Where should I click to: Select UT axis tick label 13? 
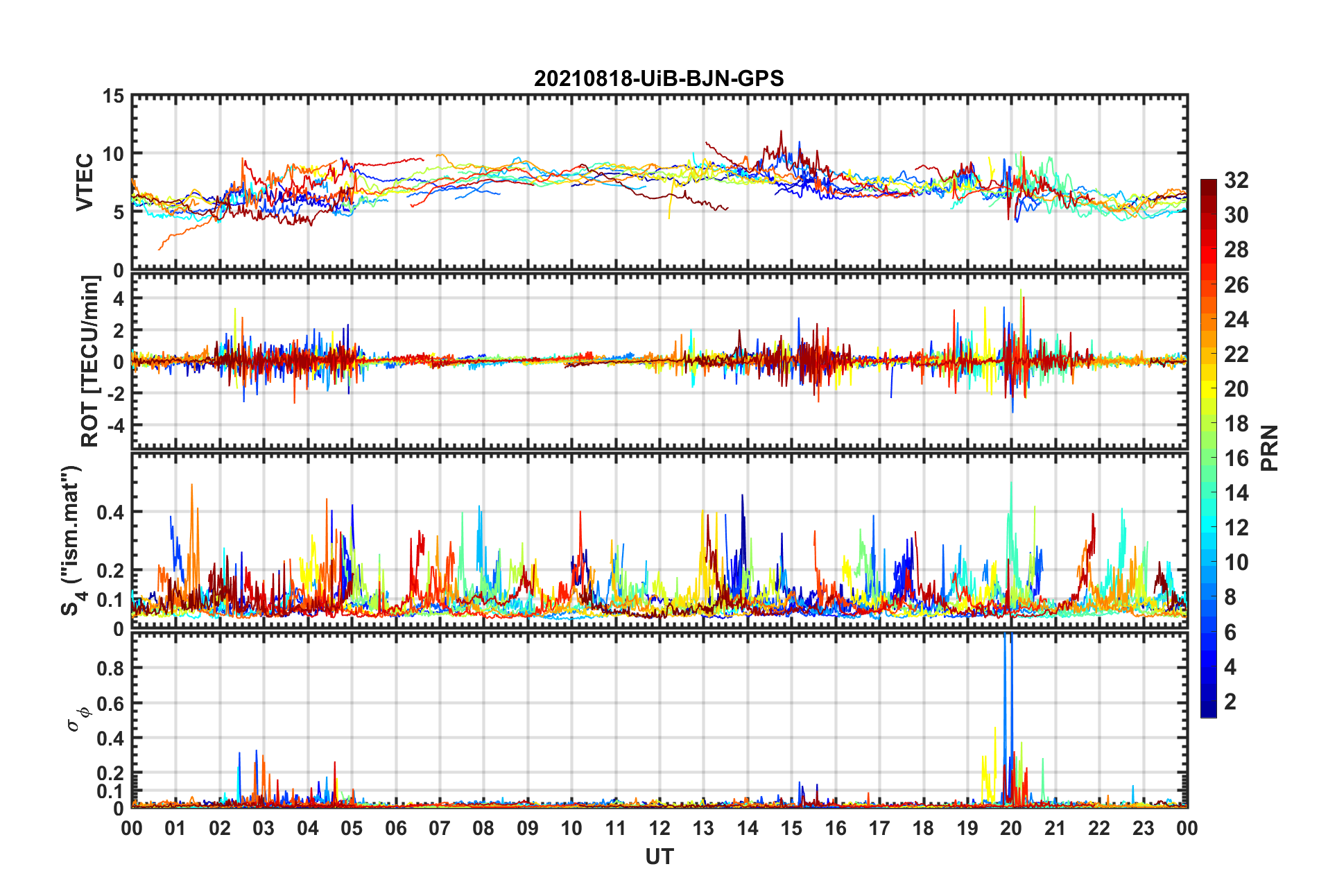coord(703,828)
